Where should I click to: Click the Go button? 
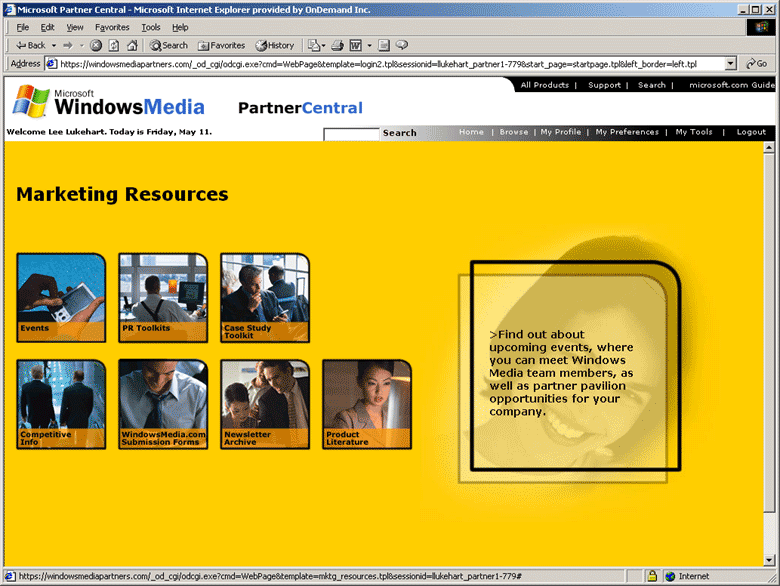(757, 64)
